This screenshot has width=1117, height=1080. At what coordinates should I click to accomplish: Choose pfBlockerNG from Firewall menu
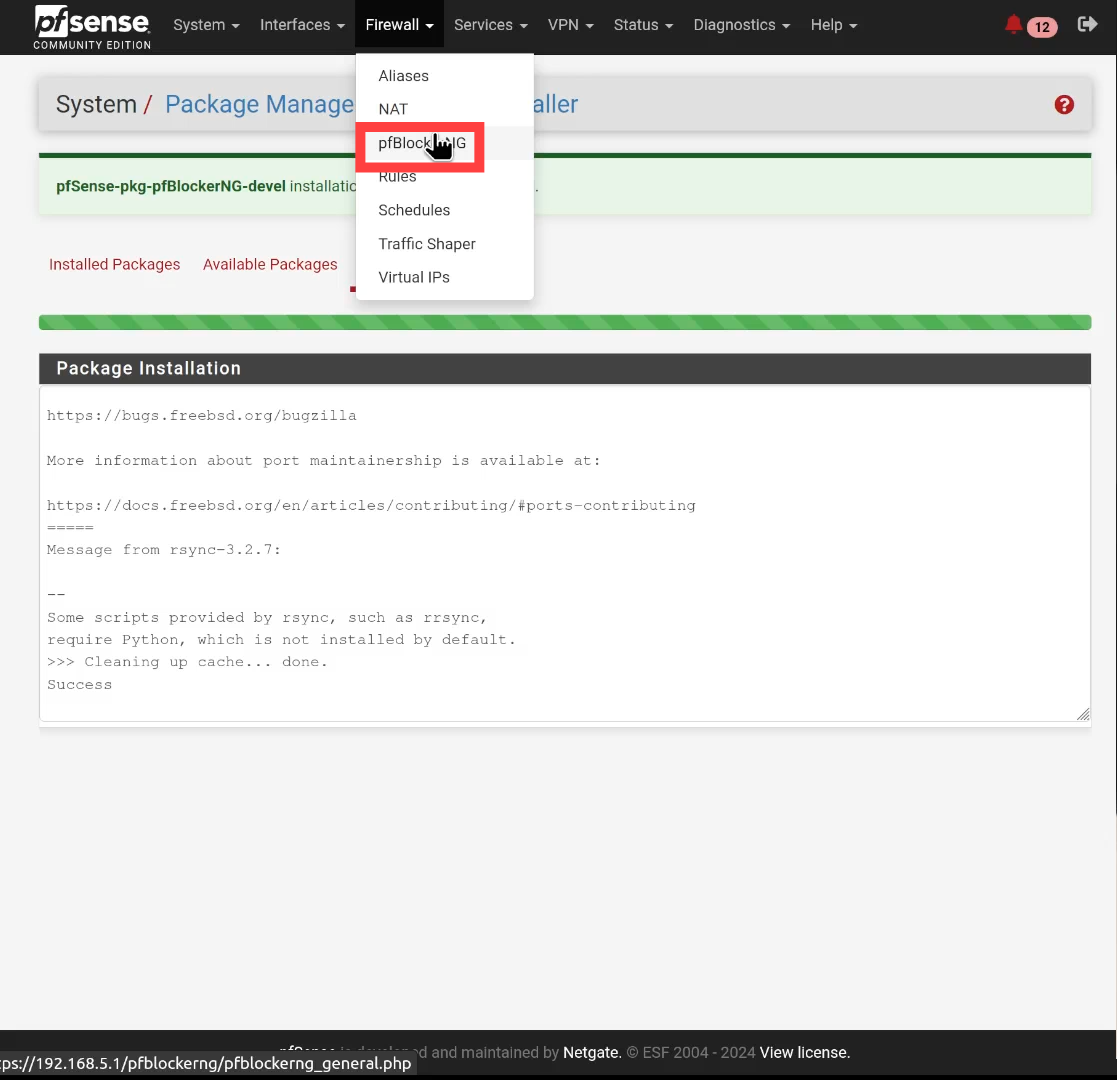(x=445, y=143)
